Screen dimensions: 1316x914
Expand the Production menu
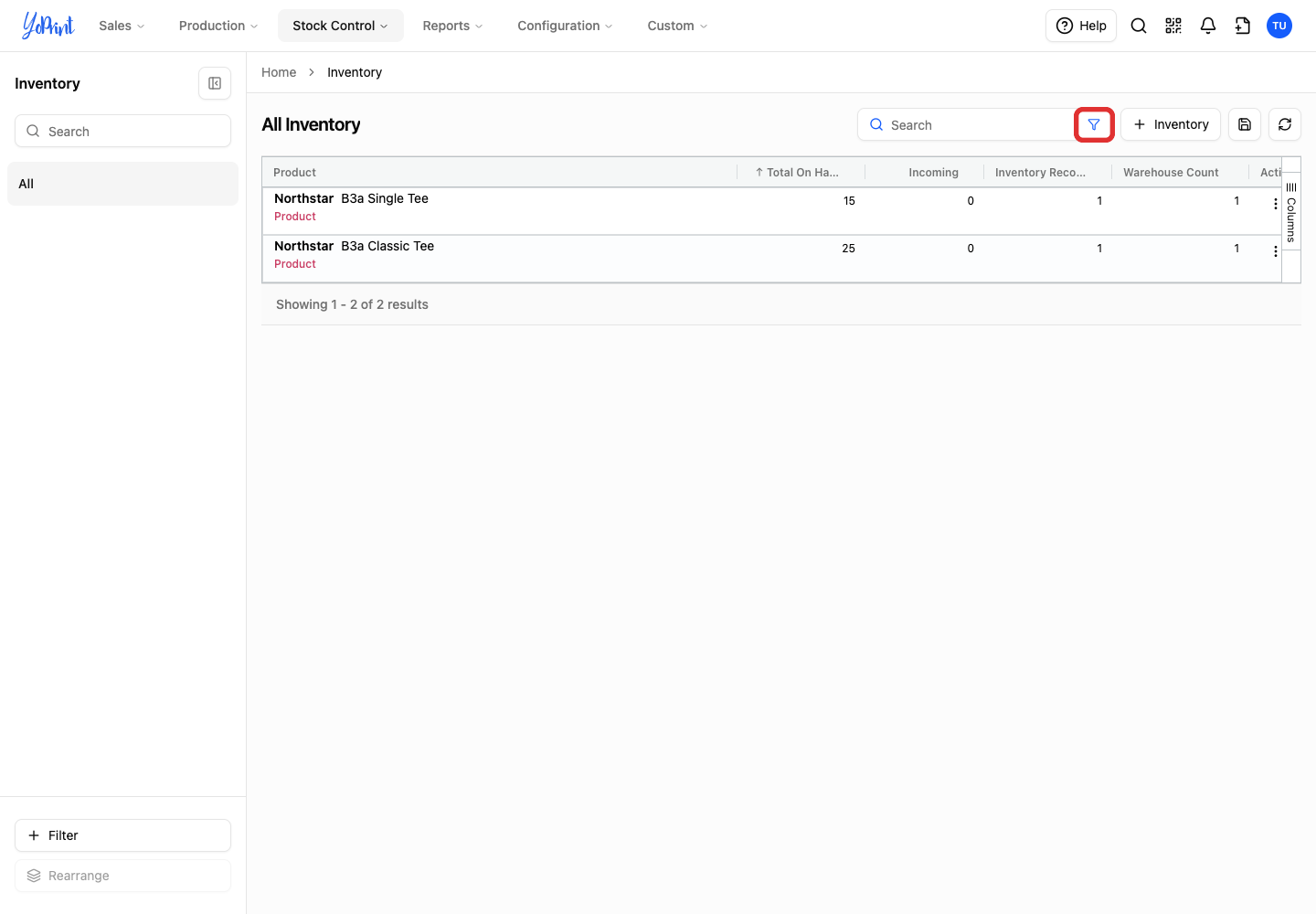pyautogui.click(x=218, y=26)
